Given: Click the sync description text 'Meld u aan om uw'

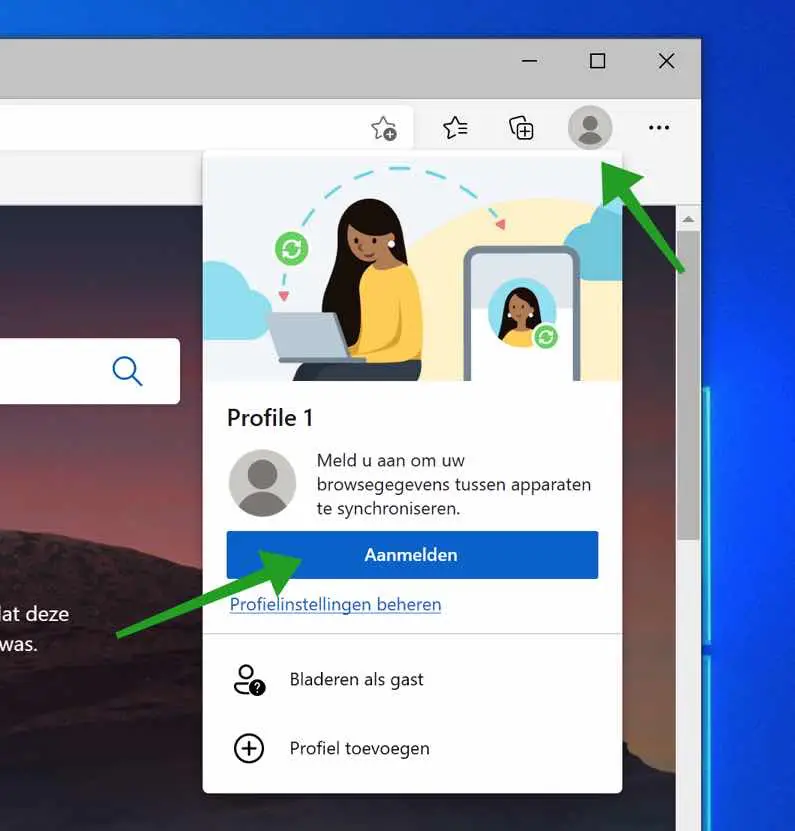Looking at the screenshot, I should [x=391, y=460].
